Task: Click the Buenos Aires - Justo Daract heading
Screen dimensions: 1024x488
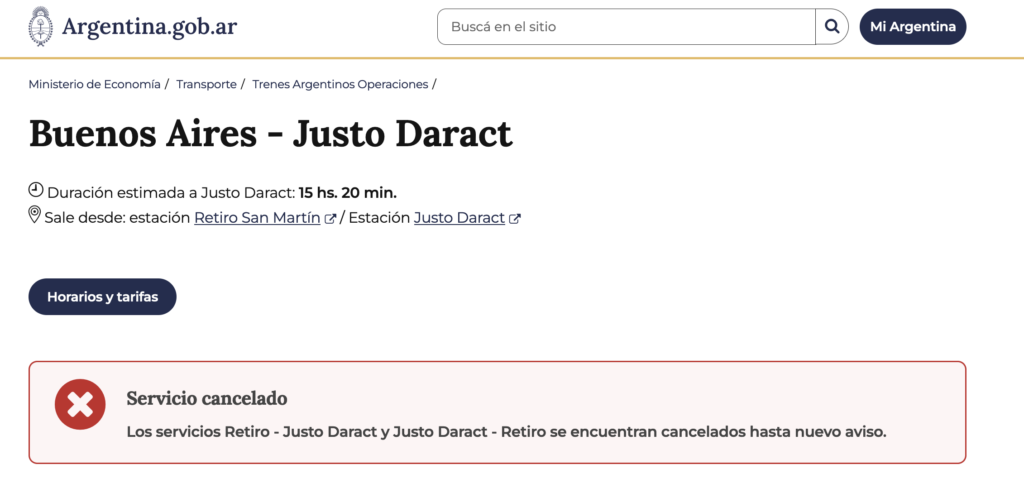Action: point(270,134)
